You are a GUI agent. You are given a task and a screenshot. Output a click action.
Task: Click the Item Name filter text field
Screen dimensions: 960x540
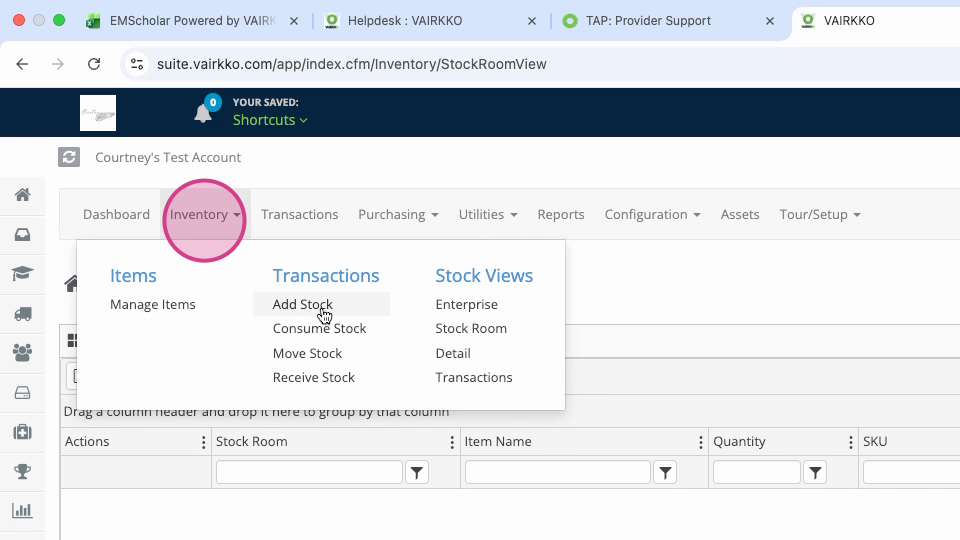point(558,472)
